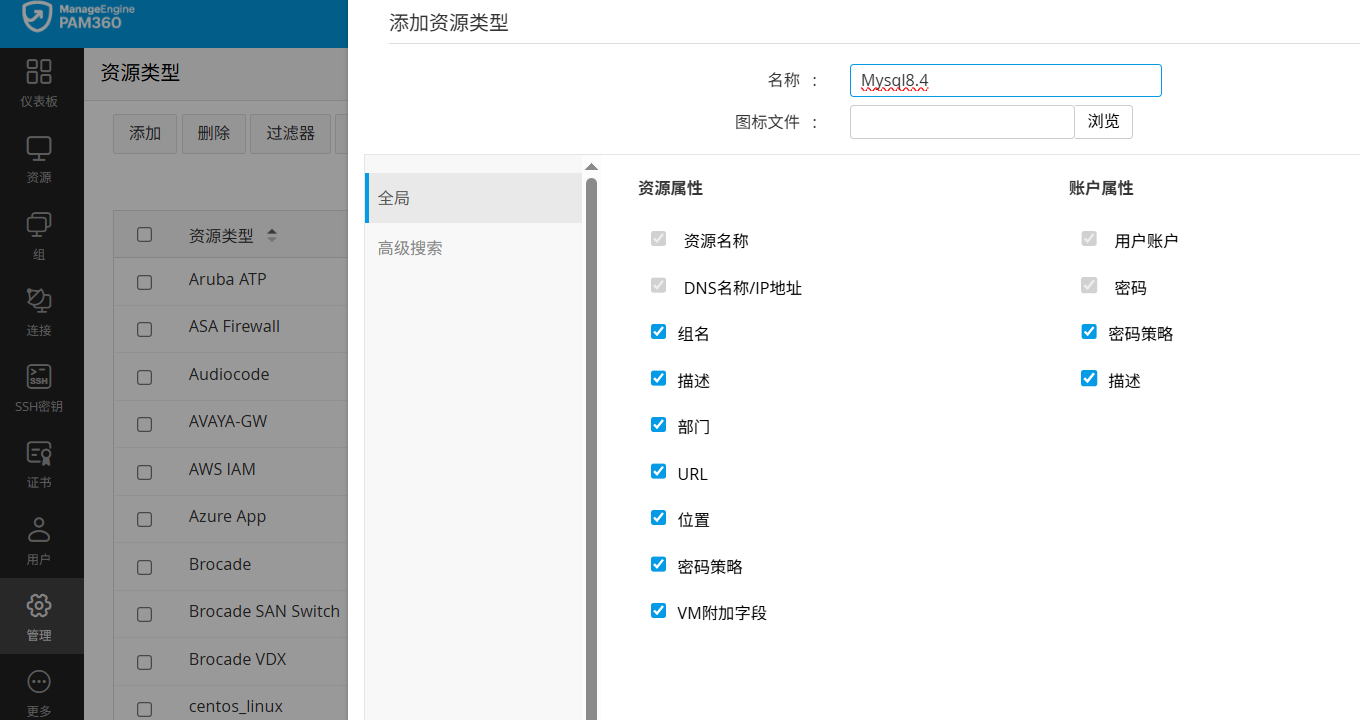Sort by the 资源类型 column arrows
The image size is (1360, 720).
pos(272,236)
